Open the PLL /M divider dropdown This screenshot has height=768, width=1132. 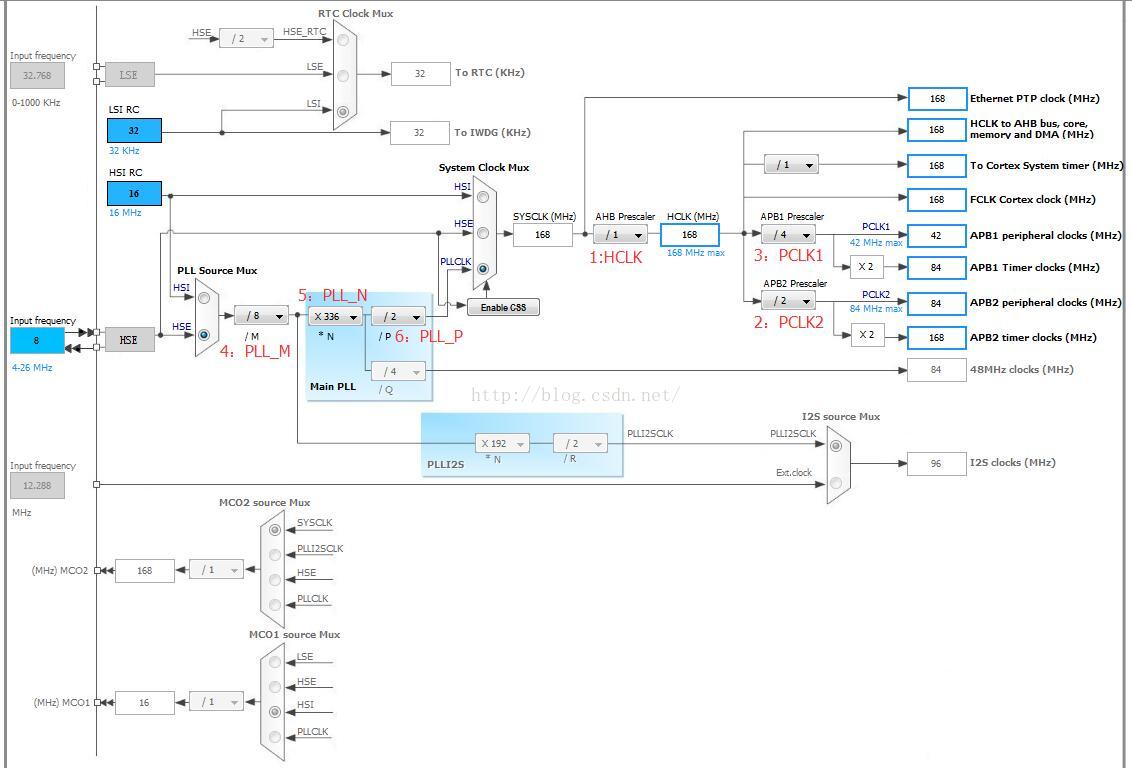tap(261, 315)
